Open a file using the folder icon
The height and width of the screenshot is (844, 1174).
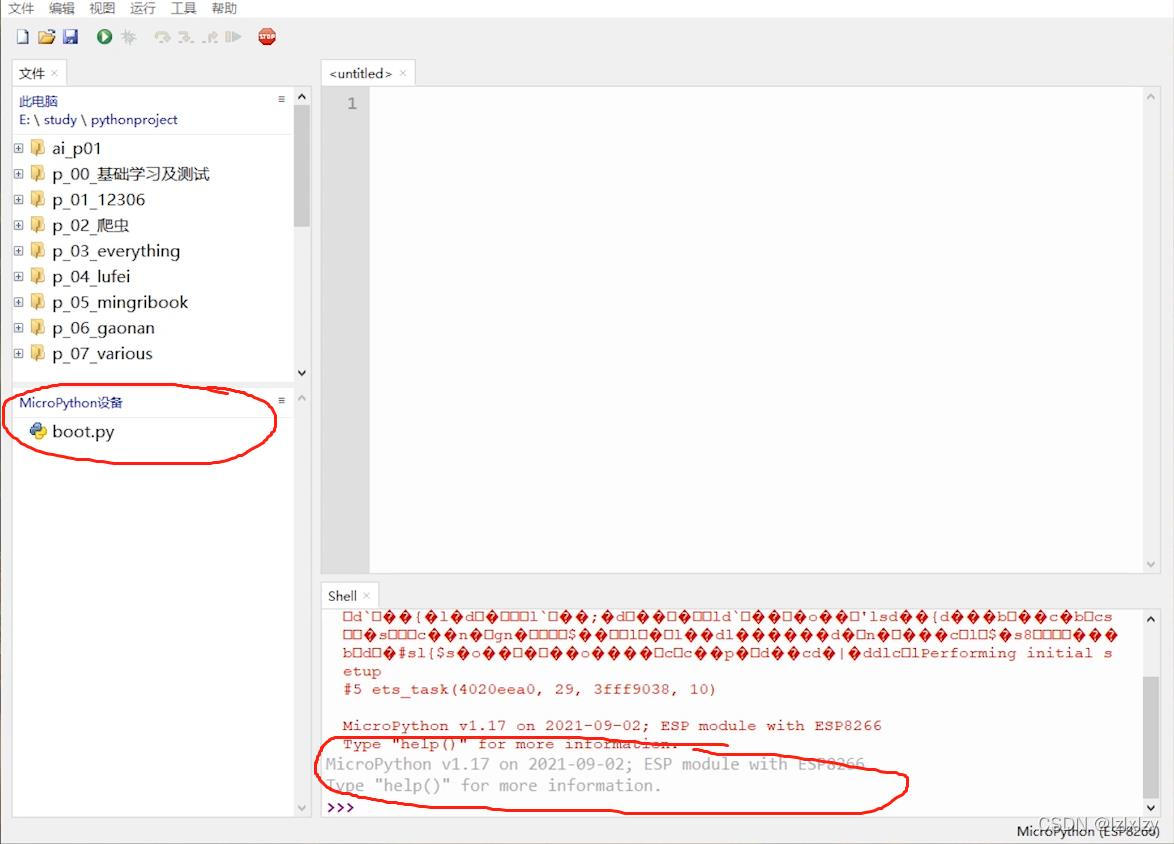click(46, 37)
